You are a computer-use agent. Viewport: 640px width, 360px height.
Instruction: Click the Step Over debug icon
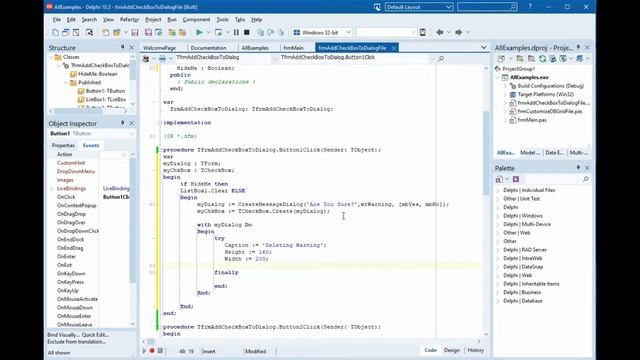(271, 32)
